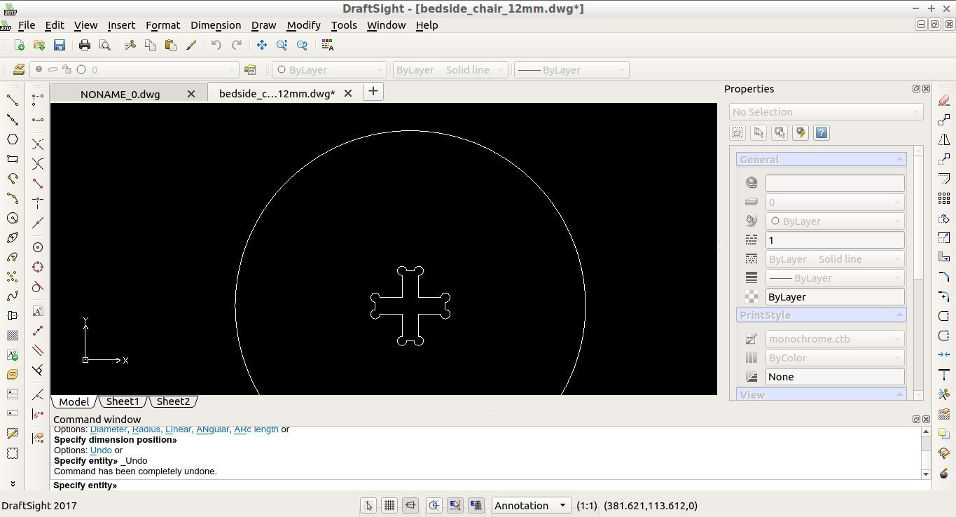
Task: Switch to Sheet2 tab
Action: [173, 401]
